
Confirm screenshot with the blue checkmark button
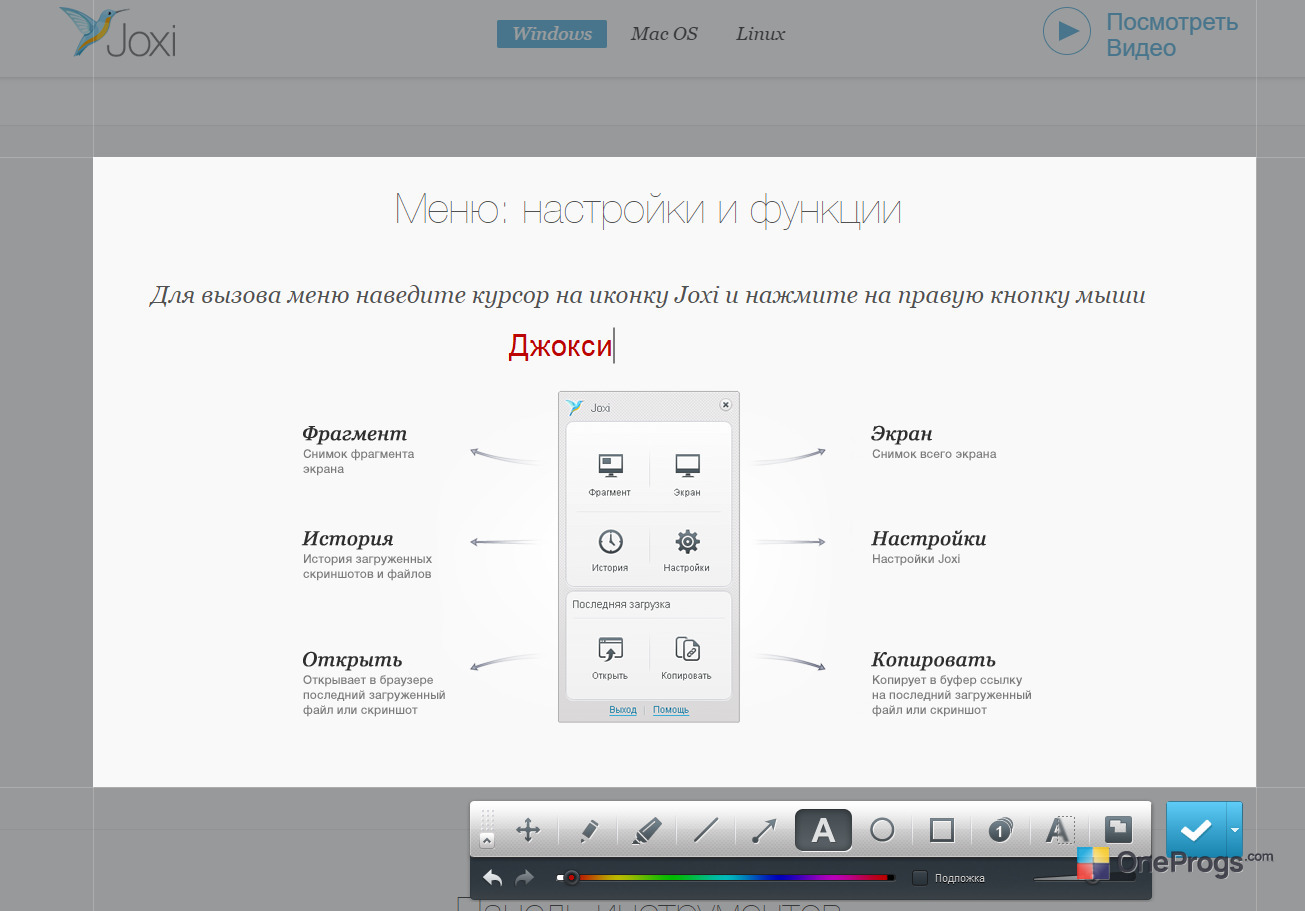[x=1196, y=830]
